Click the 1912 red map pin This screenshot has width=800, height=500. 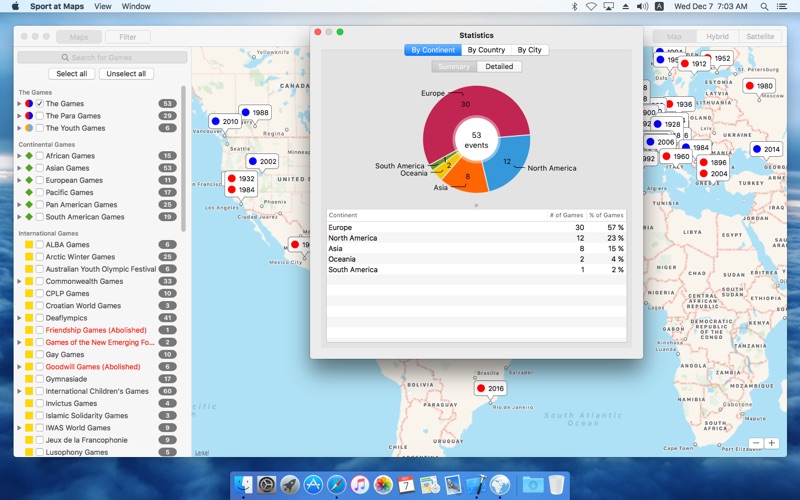[x=693, y=64]
